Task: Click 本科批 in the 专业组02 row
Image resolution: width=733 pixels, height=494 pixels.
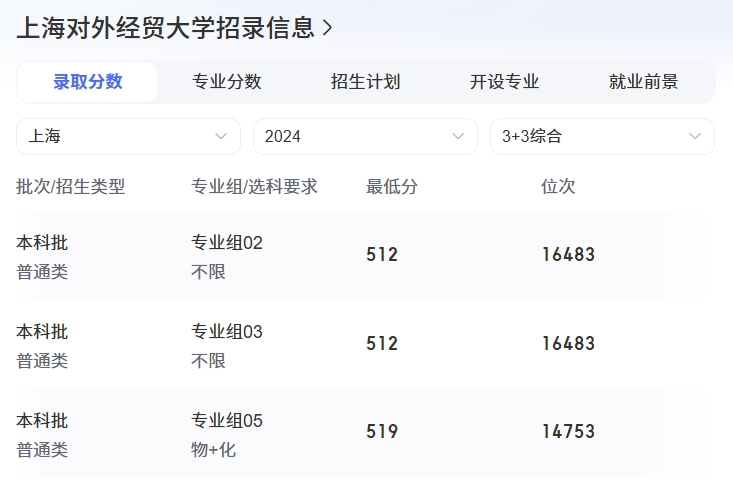Action: pyautogui.click(x=42, y=243)
